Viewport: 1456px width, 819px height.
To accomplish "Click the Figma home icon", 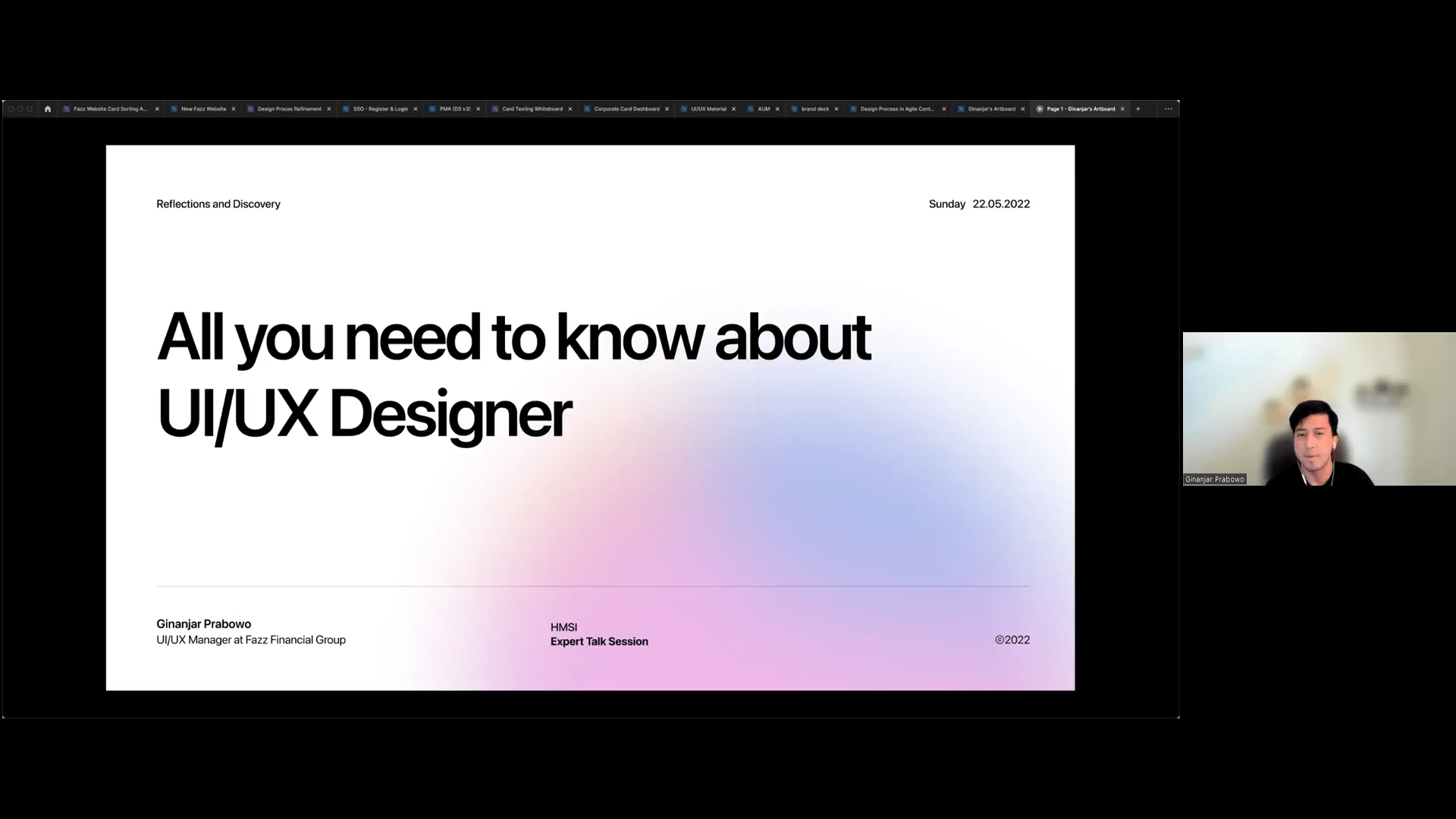I will click(48, 109).
